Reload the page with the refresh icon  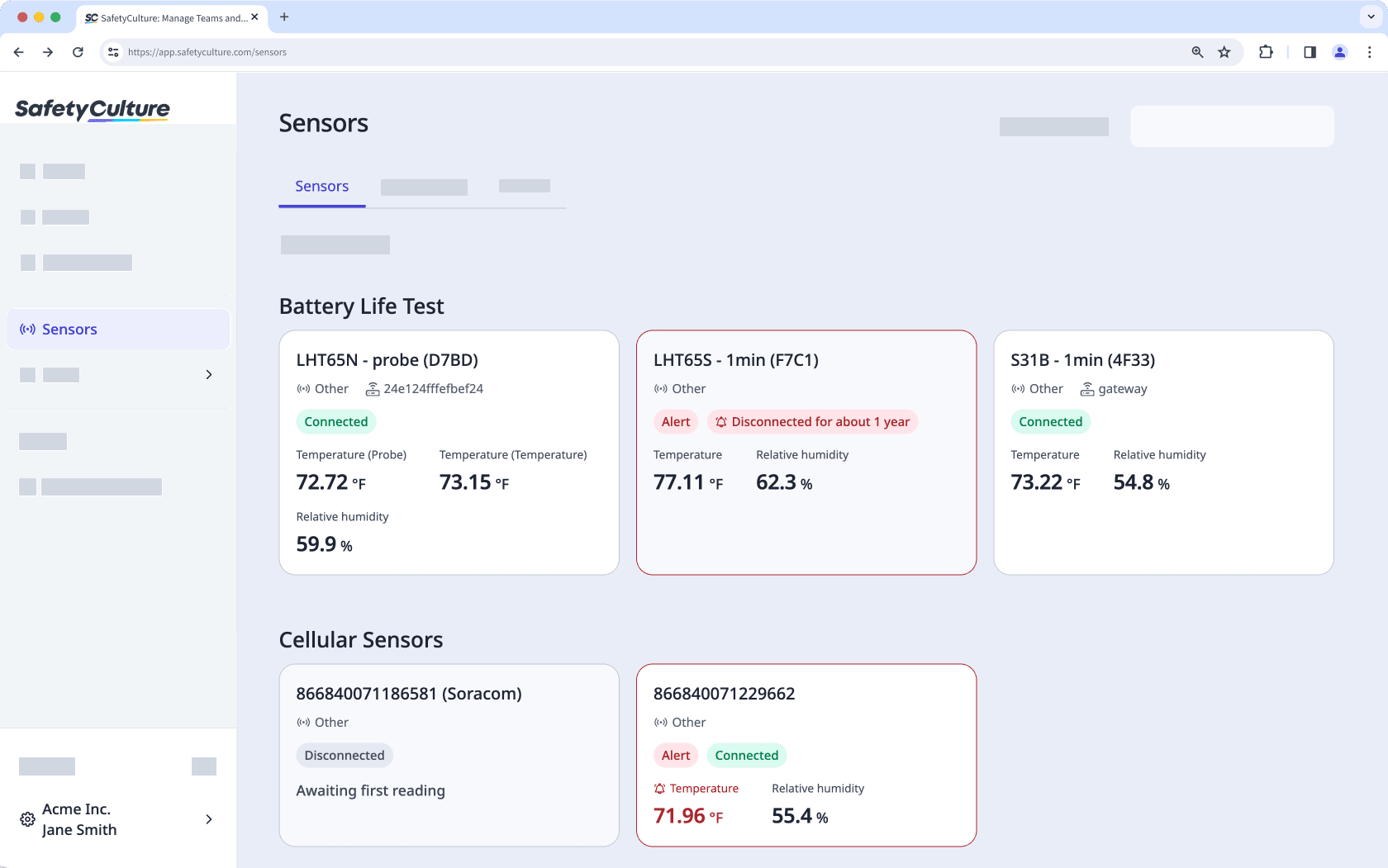point(78,52)
